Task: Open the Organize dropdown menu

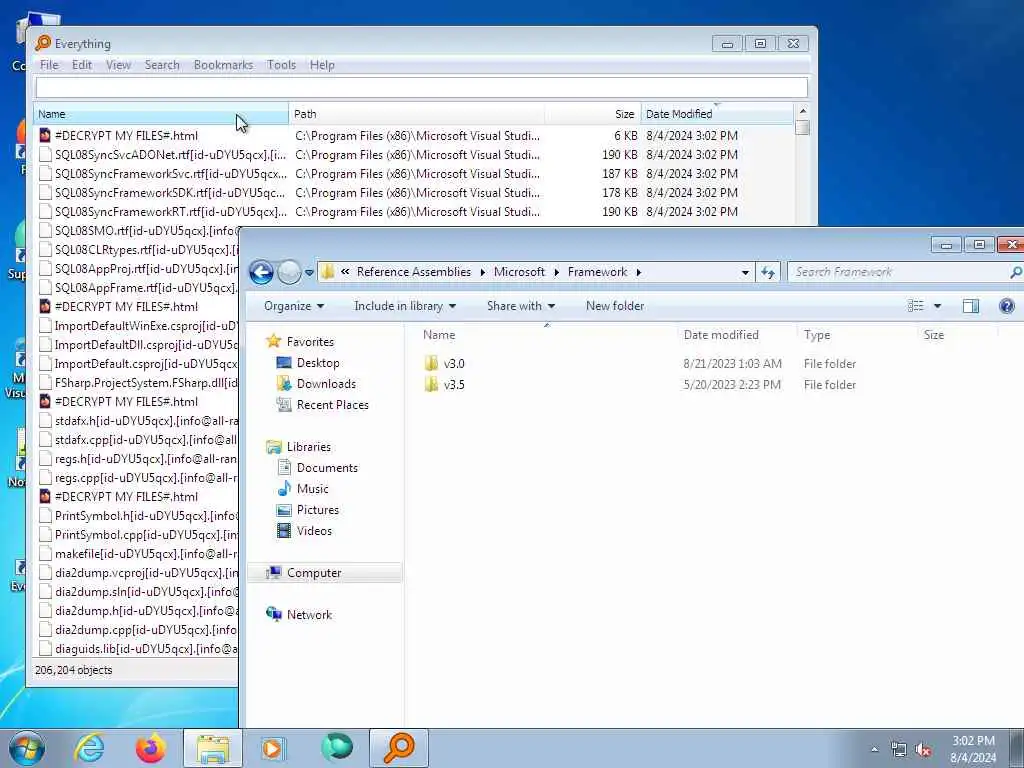Action: point(294,306)
